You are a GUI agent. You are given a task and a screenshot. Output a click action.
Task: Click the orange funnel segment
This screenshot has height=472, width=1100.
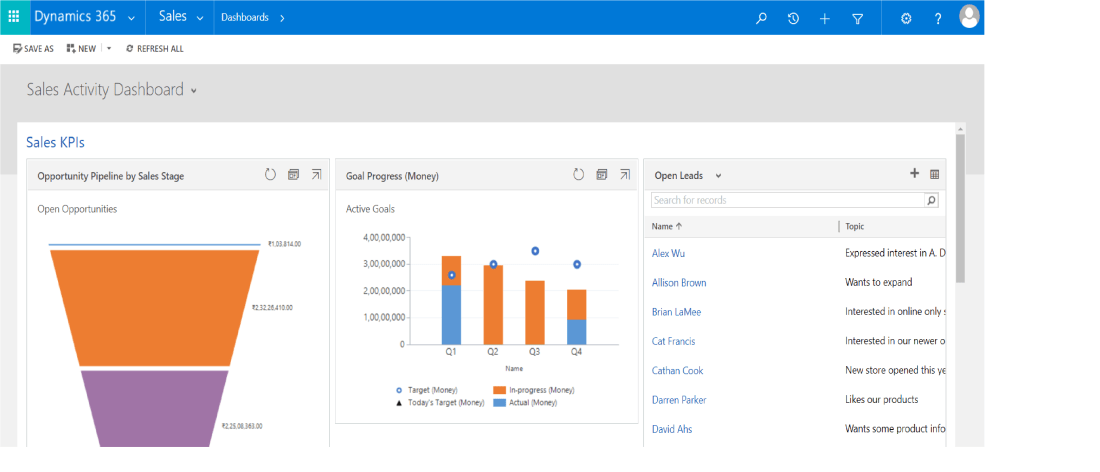point(153,305)
